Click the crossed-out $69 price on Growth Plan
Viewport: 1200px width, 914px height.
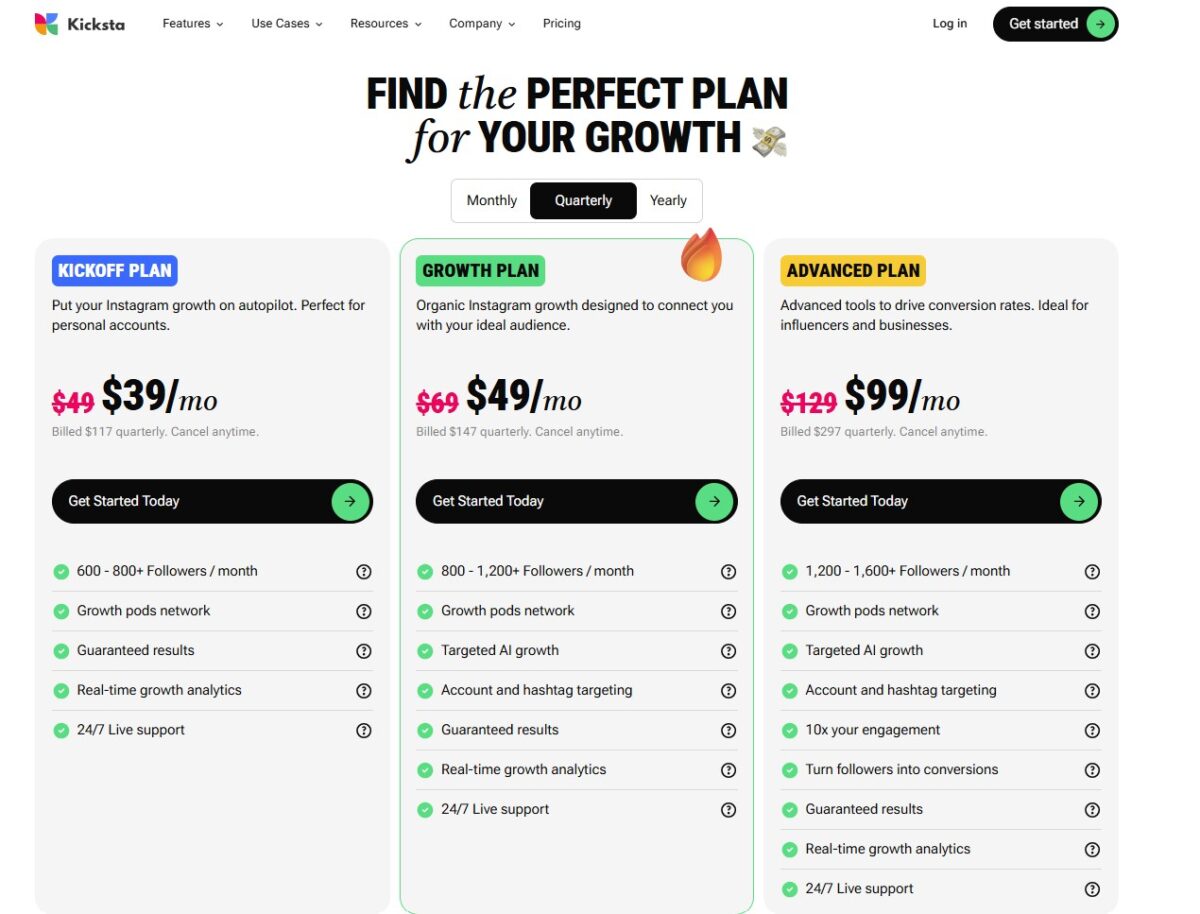click(x=438, y=399)
